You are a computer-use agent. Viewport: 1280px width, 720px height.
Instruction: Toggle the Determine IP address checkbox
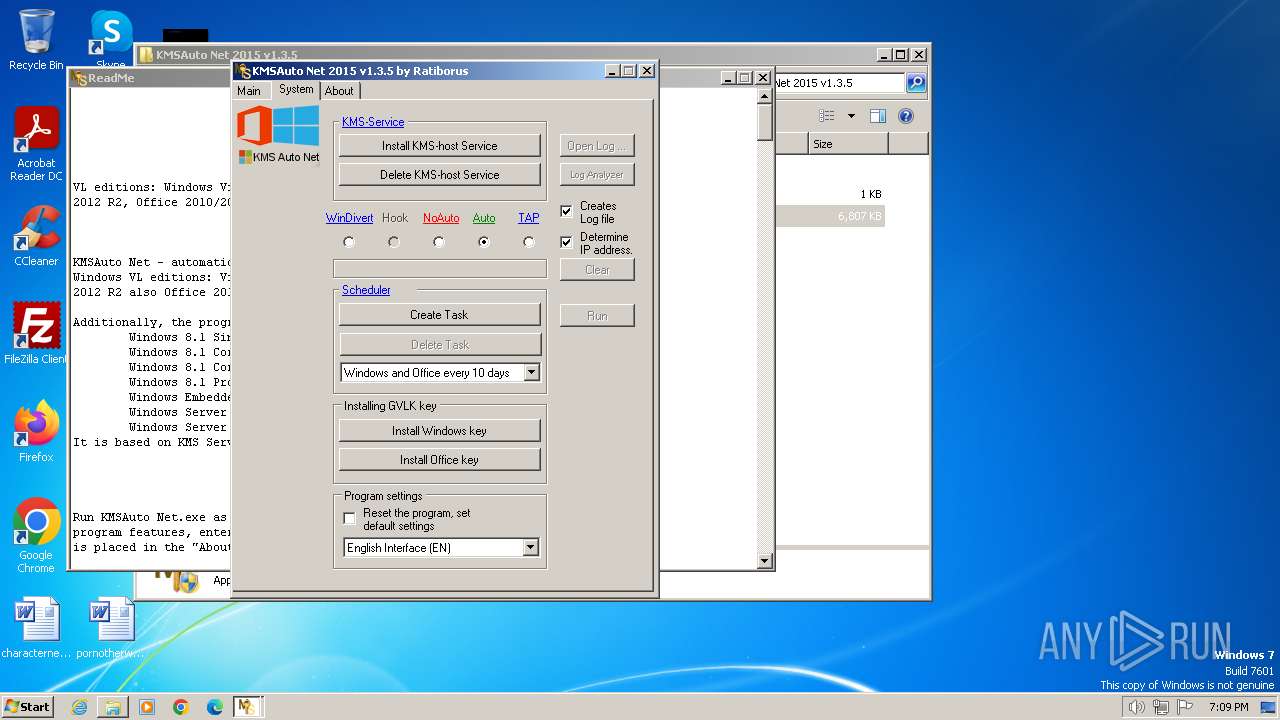(x=566, y=242)
